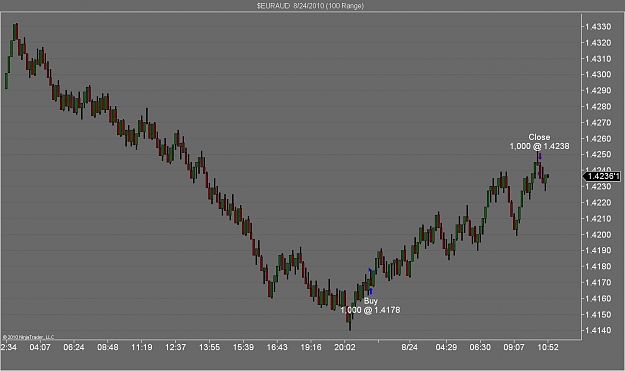Click the 1.4190 price axis label
This screenshot has height=371, width=625.
coord(597,250)
